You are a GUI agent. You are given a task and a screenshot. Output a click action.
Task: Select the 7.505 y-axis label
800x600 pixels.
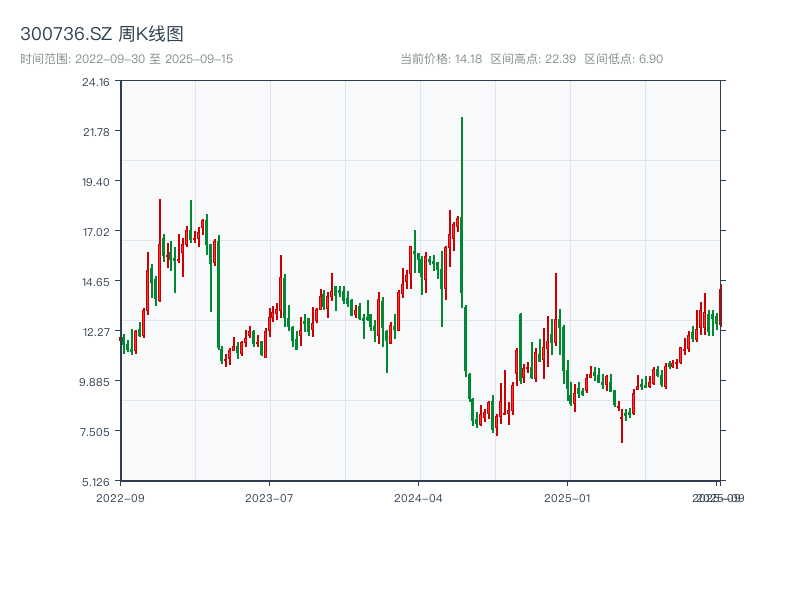pyautogui.click(x=95, y=432)
